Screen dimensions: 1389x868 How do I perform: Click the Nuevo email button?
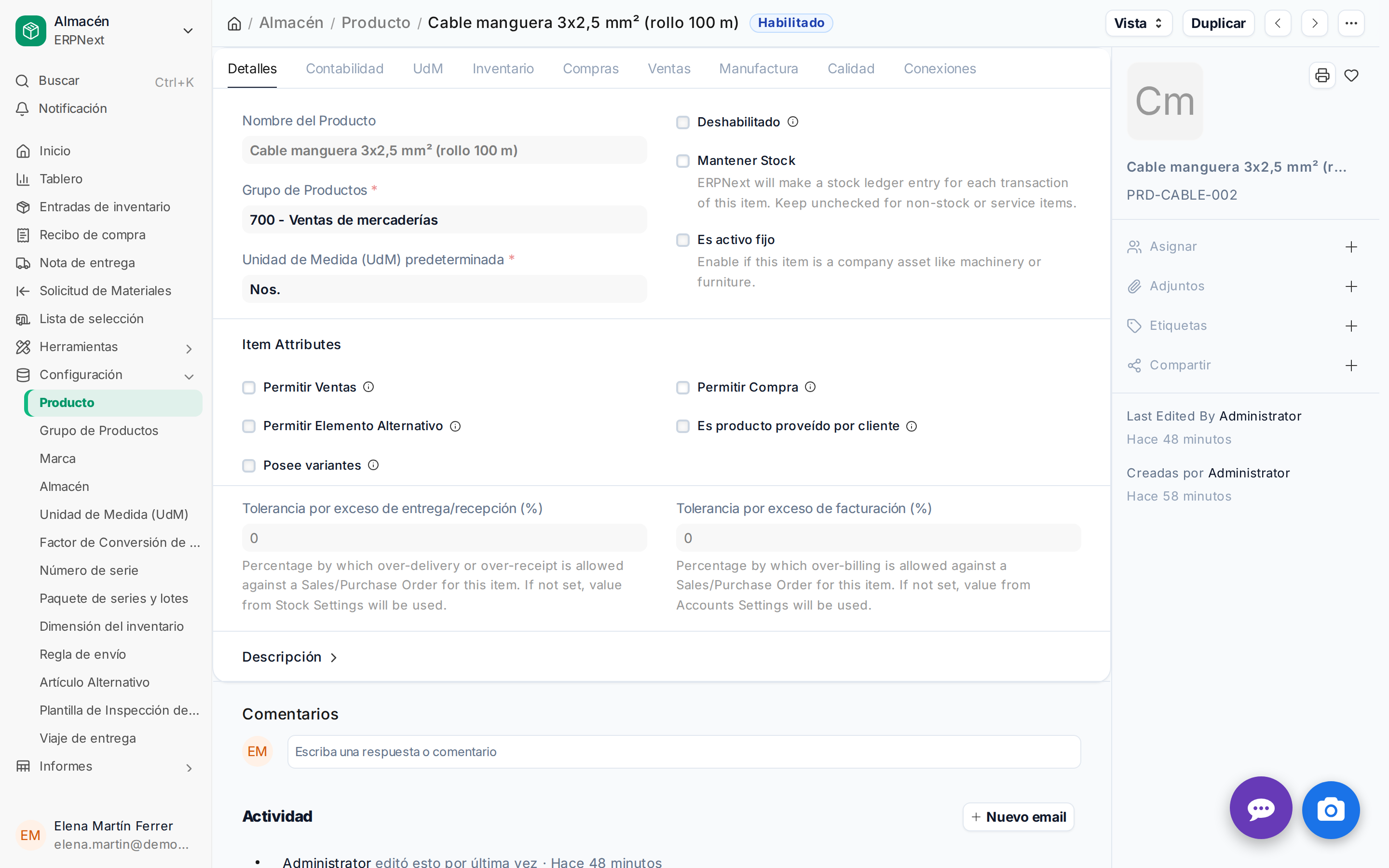1018,816
